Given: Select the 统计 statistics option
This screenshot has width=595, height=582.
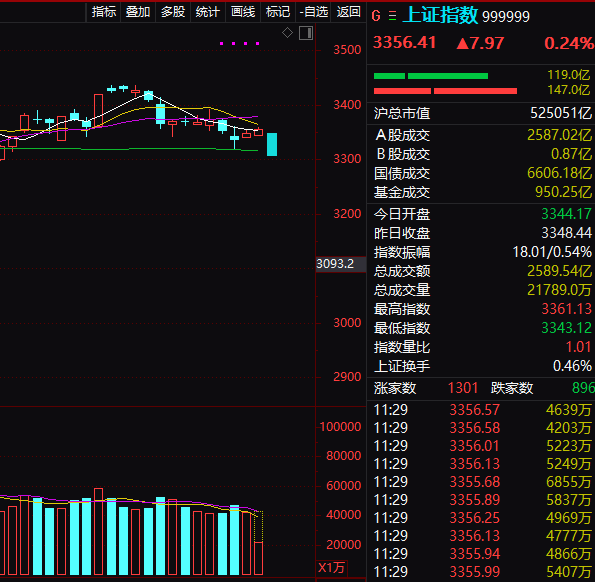Looking at the screenshot, I should pos(208,12).
